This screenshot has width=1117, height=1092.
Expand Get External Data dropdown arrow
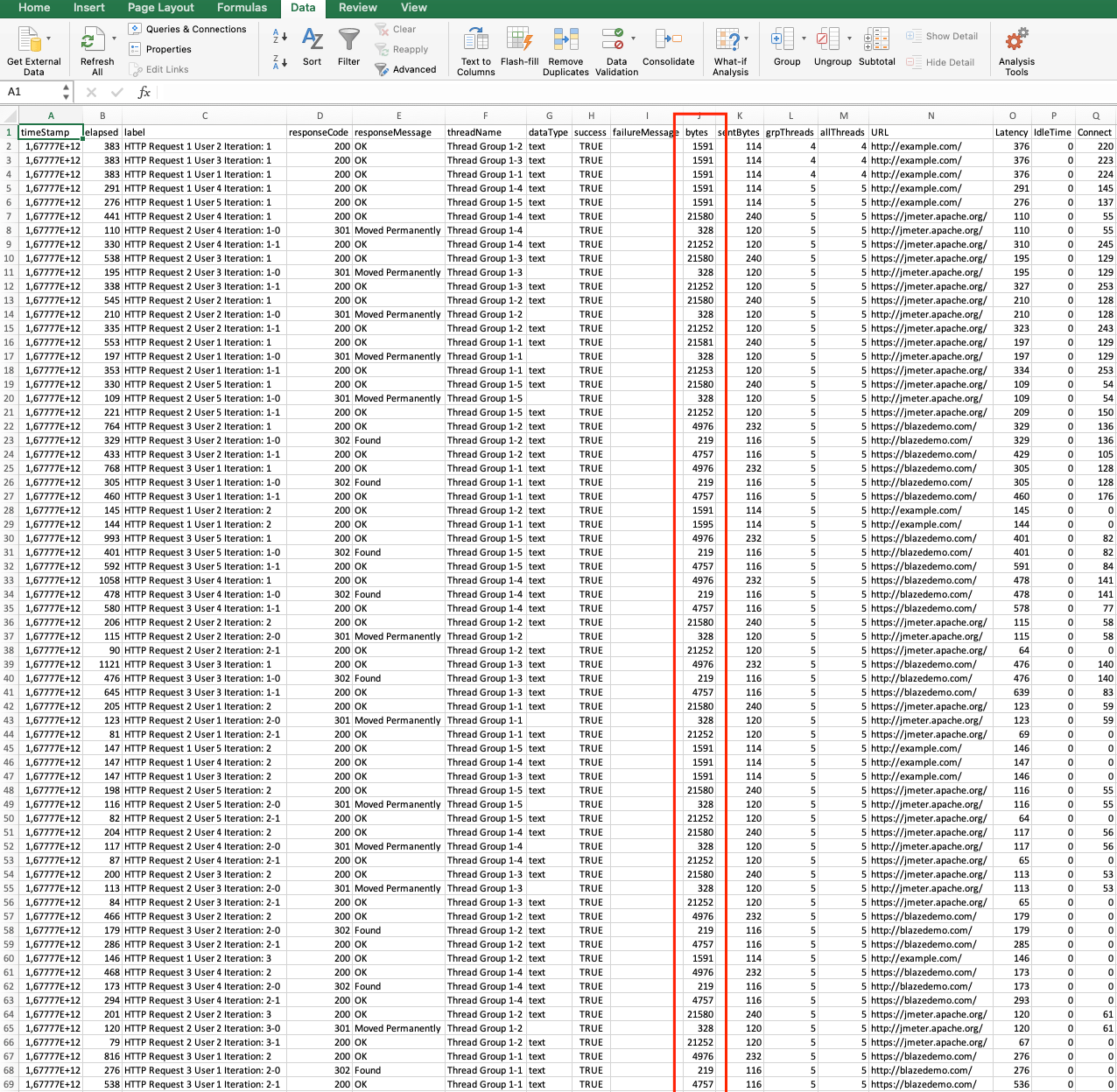[48, 38]
